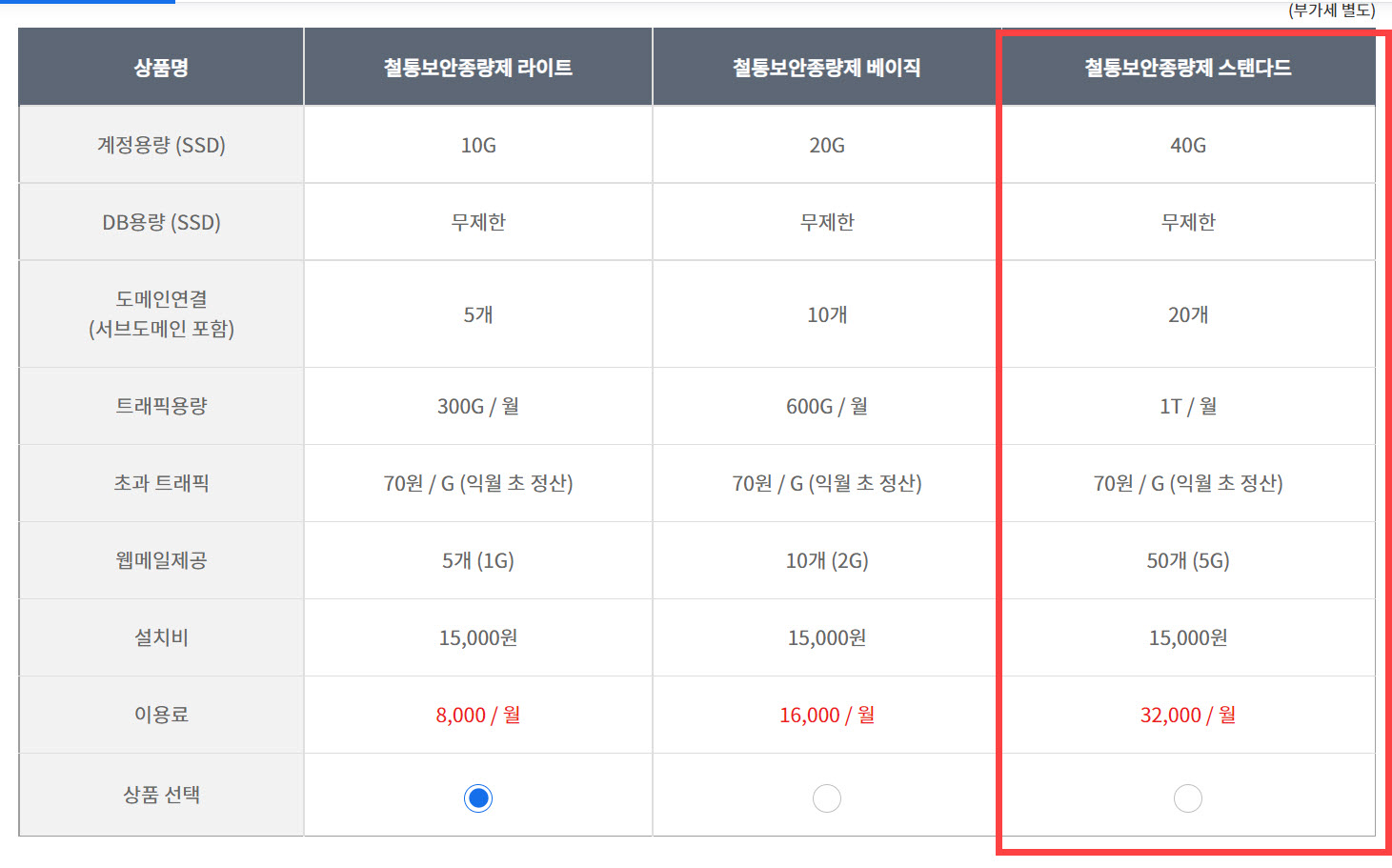Viewport: 1392px width, 868px height.
Task: Select the 철통보안종량제 베이직 radio button
Action: pos(825,797)
